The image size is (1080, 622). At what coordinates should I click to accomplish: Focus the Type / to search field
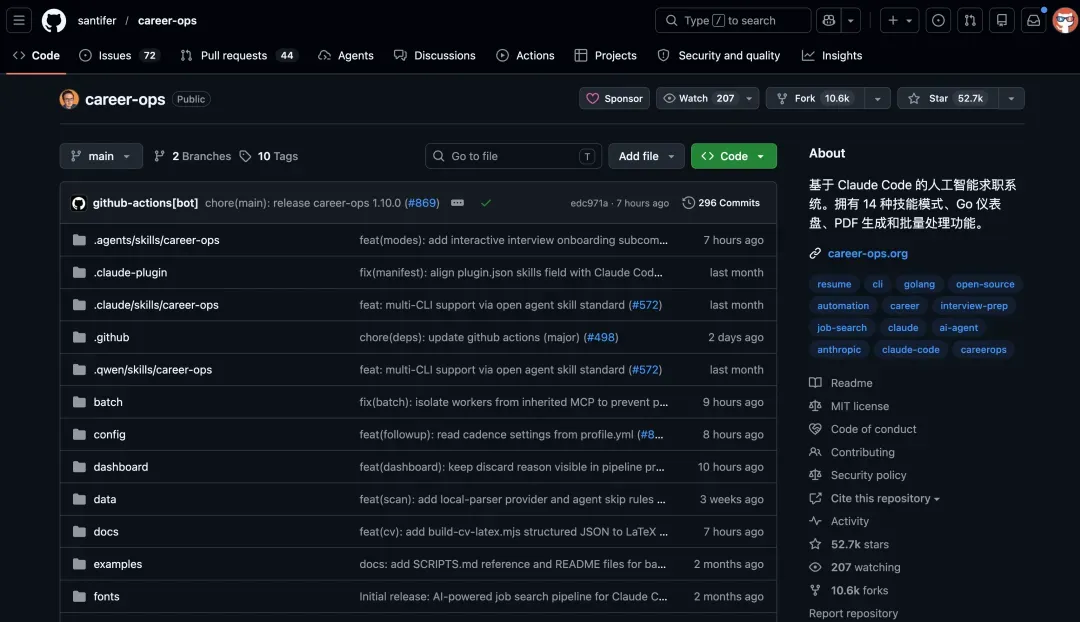coord(733,21)
